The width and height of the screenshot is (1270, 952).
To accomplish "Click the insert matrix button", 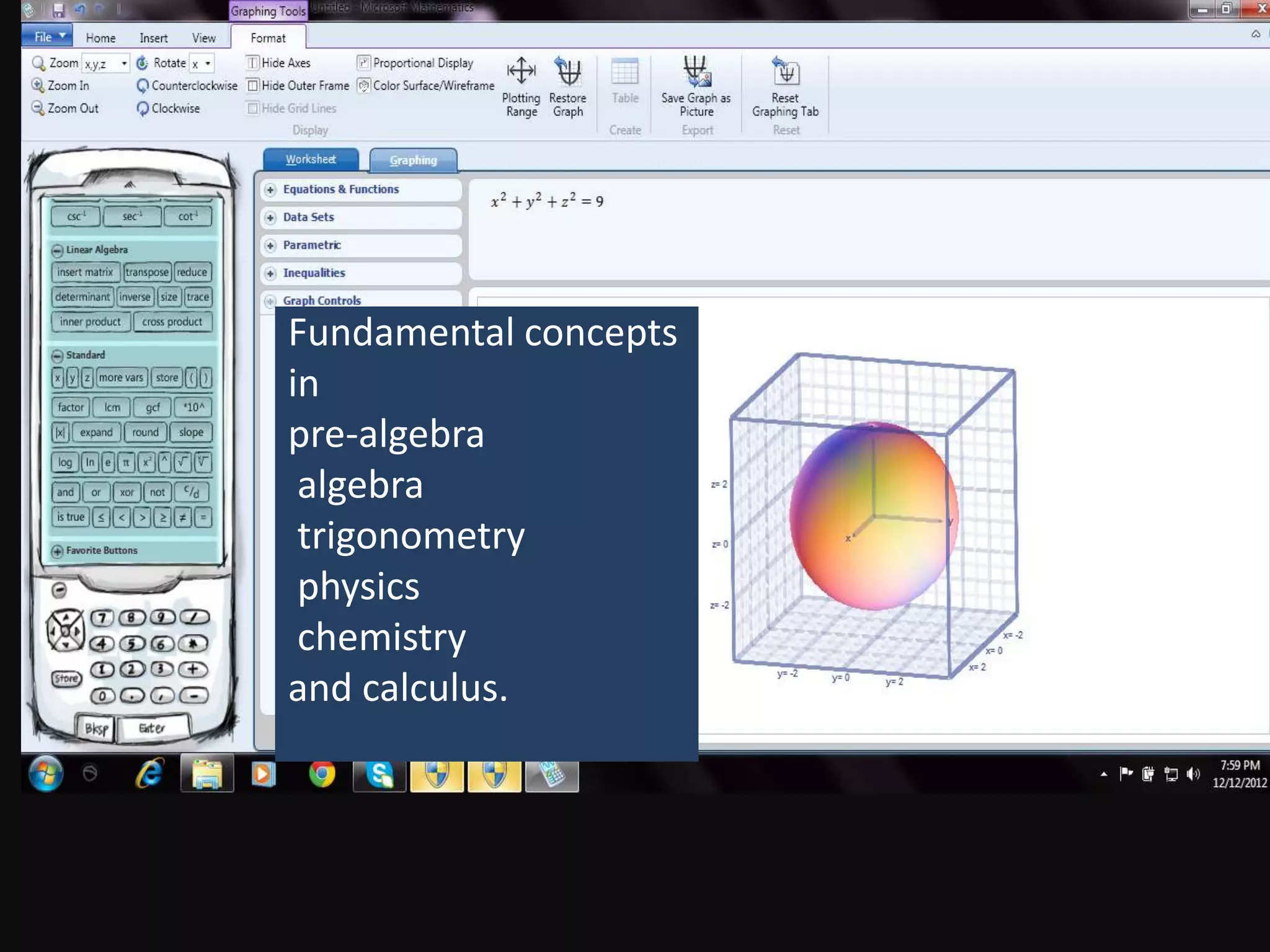I will click(85, 272).
